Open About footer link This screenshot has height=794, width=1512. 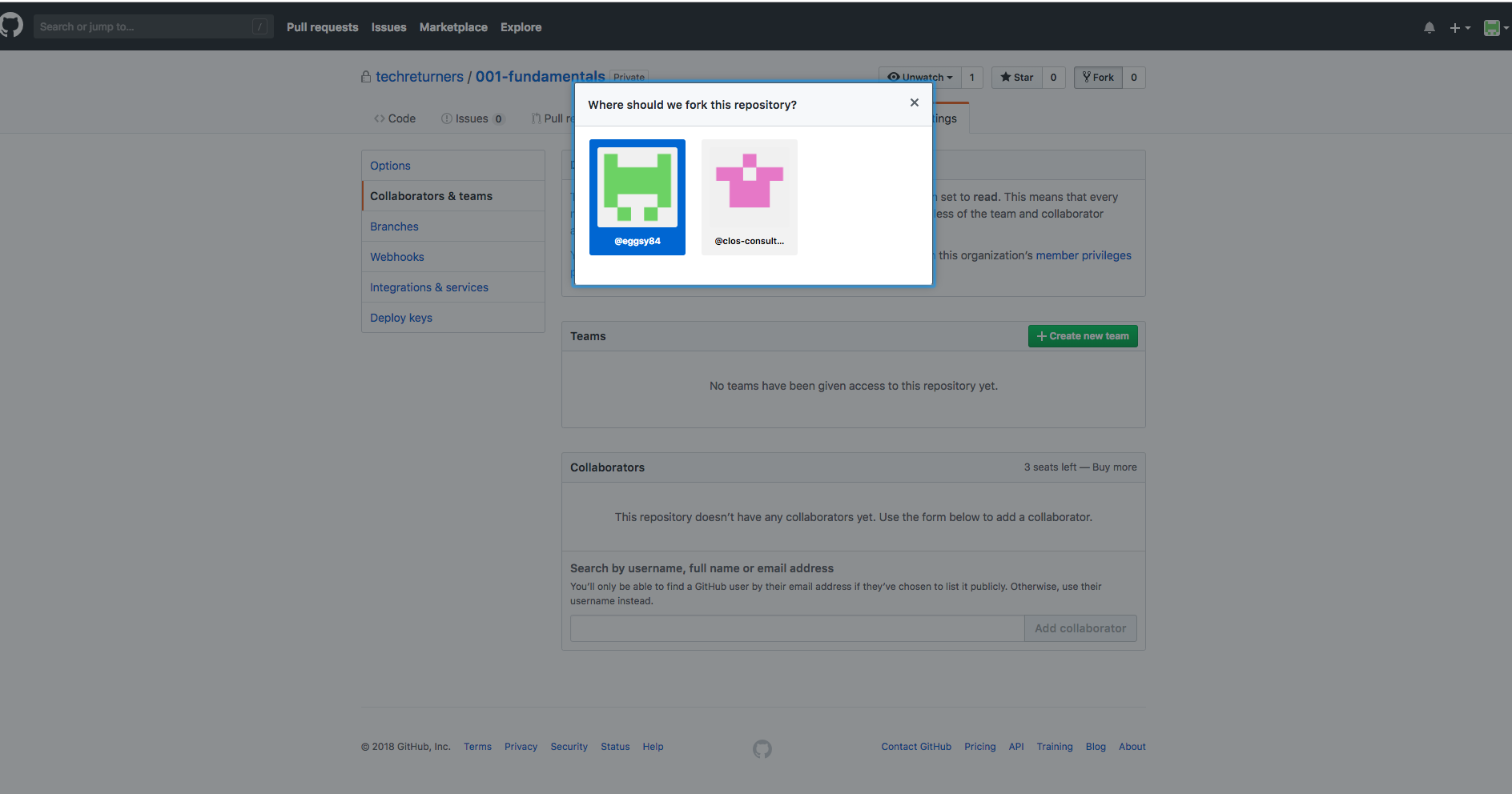(1132, 747)
